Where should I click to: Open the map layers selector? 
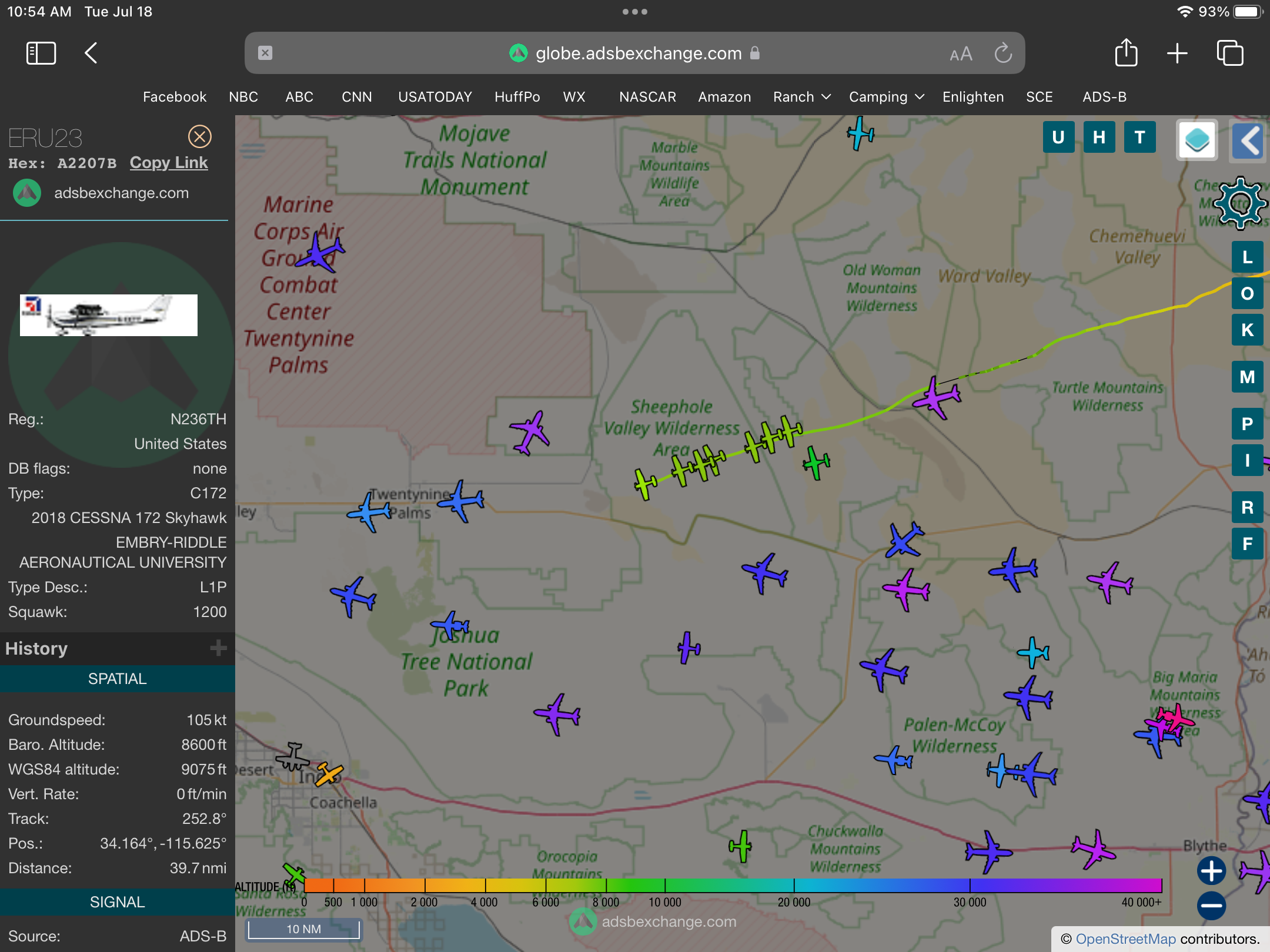(1197, 140)
